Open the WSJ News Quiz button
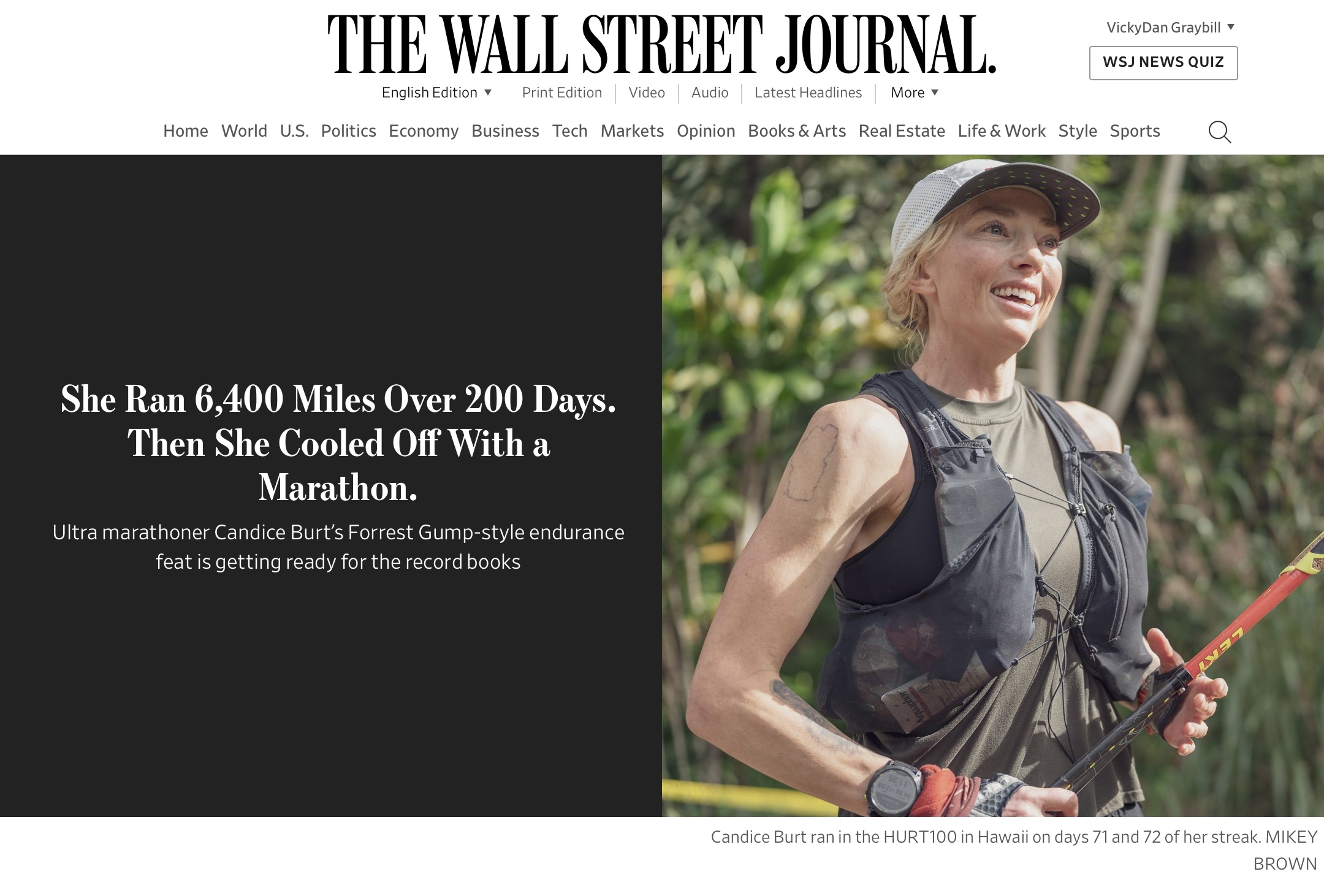The height and width of the screenshot is (896, 1324). [1163, 63]
